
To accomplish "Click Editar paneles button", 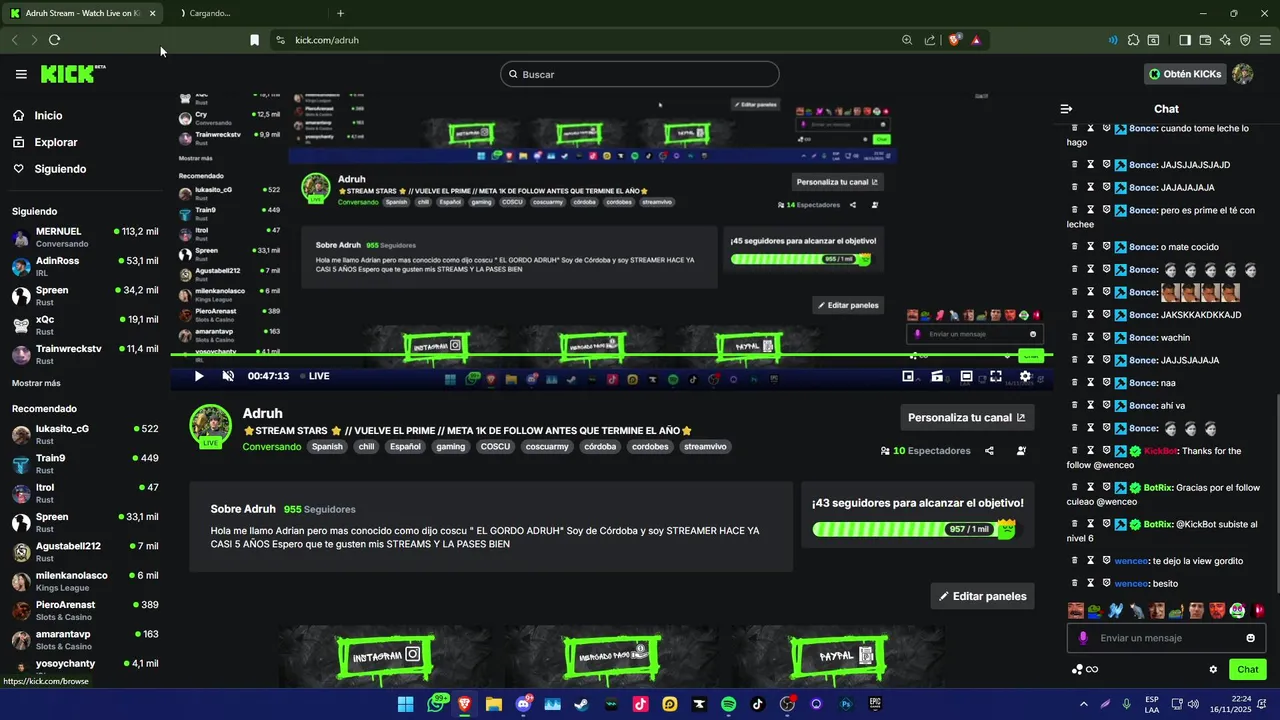I will [982, 596].
